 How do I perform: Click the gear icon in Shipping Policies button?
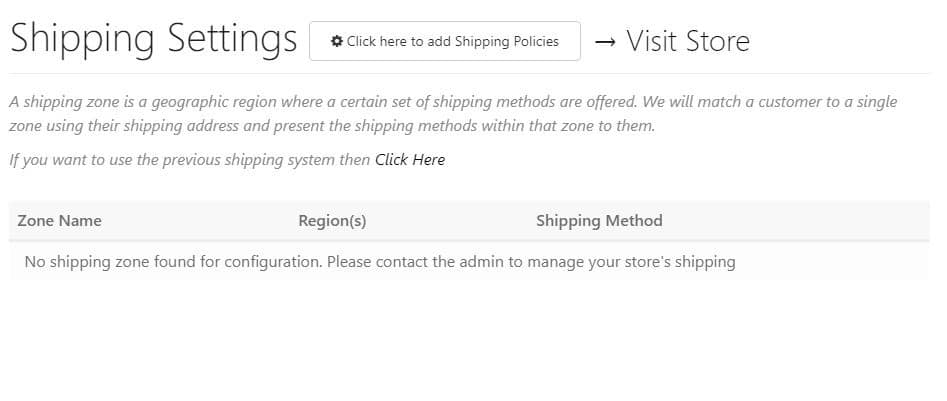(337, 41)
